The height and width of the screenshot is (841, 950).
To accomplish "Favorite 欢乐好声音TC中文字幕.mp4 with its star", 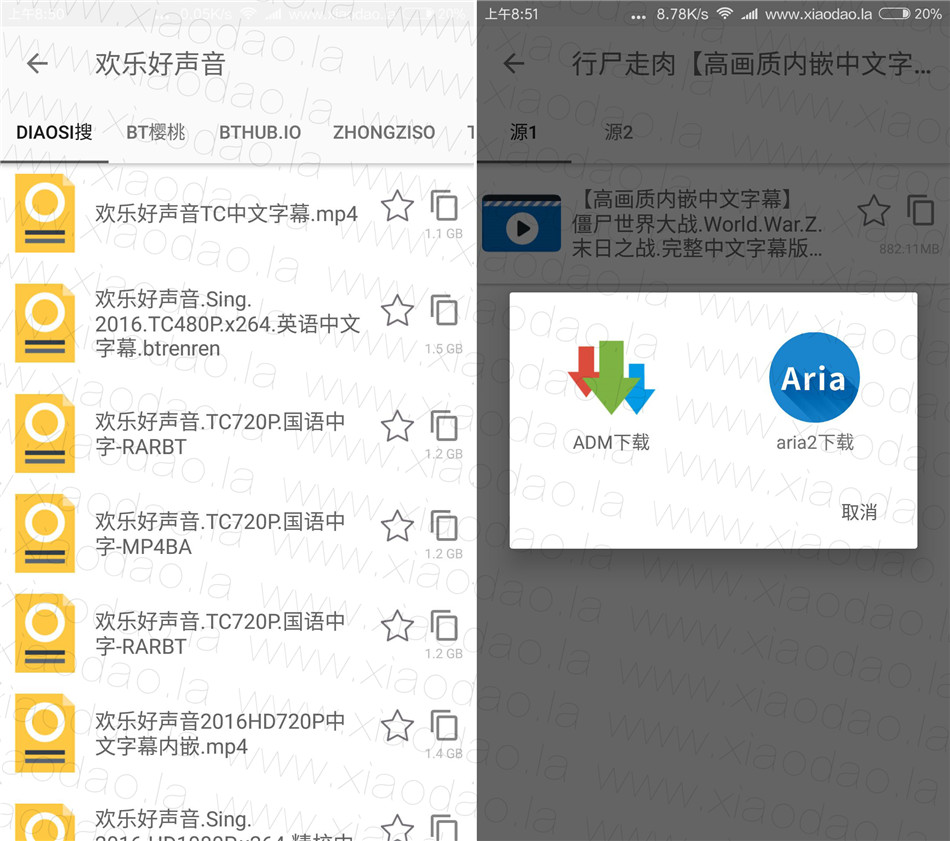I will 397,206.
